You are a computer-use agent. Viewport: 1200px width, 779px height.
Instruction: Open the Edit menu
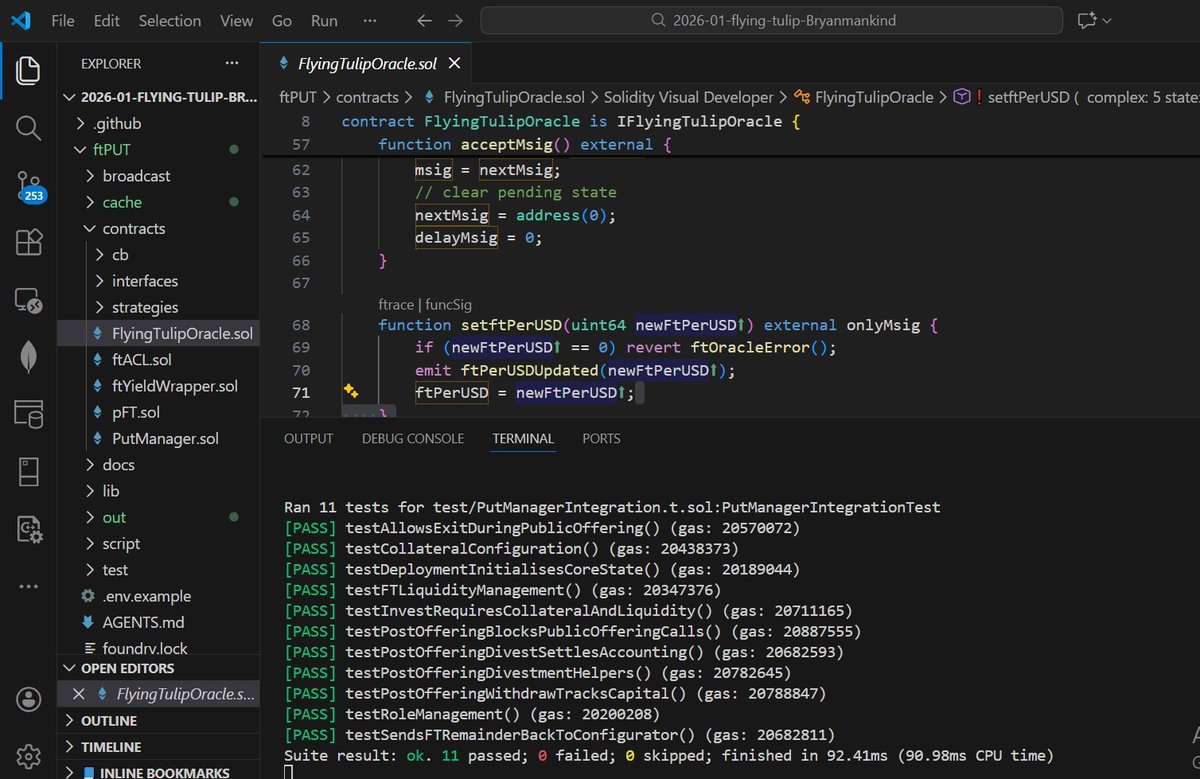tap(106, 20)
